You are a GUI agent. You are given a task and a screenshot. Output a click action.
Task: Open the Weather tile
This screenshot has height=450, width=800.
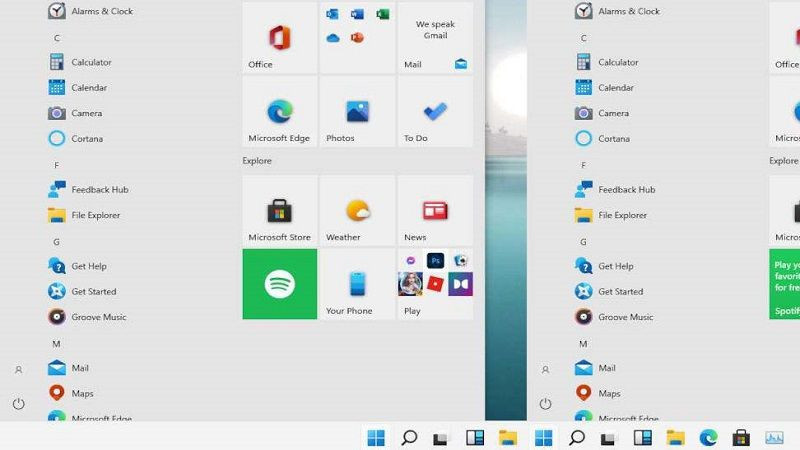357,211
